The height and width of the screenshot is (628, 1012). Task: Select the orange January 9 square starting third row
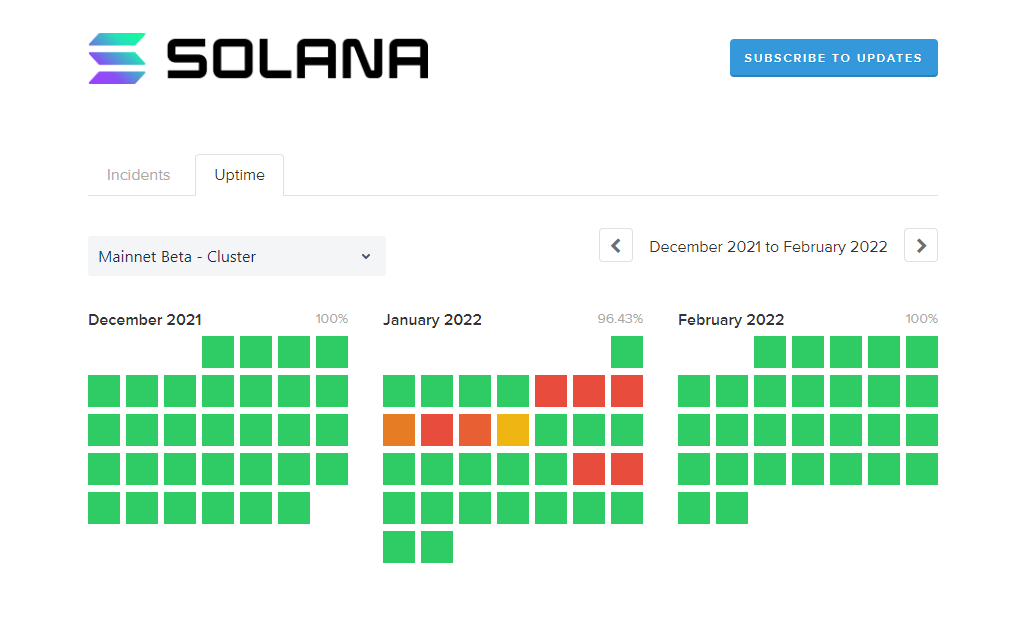[399, 430]
